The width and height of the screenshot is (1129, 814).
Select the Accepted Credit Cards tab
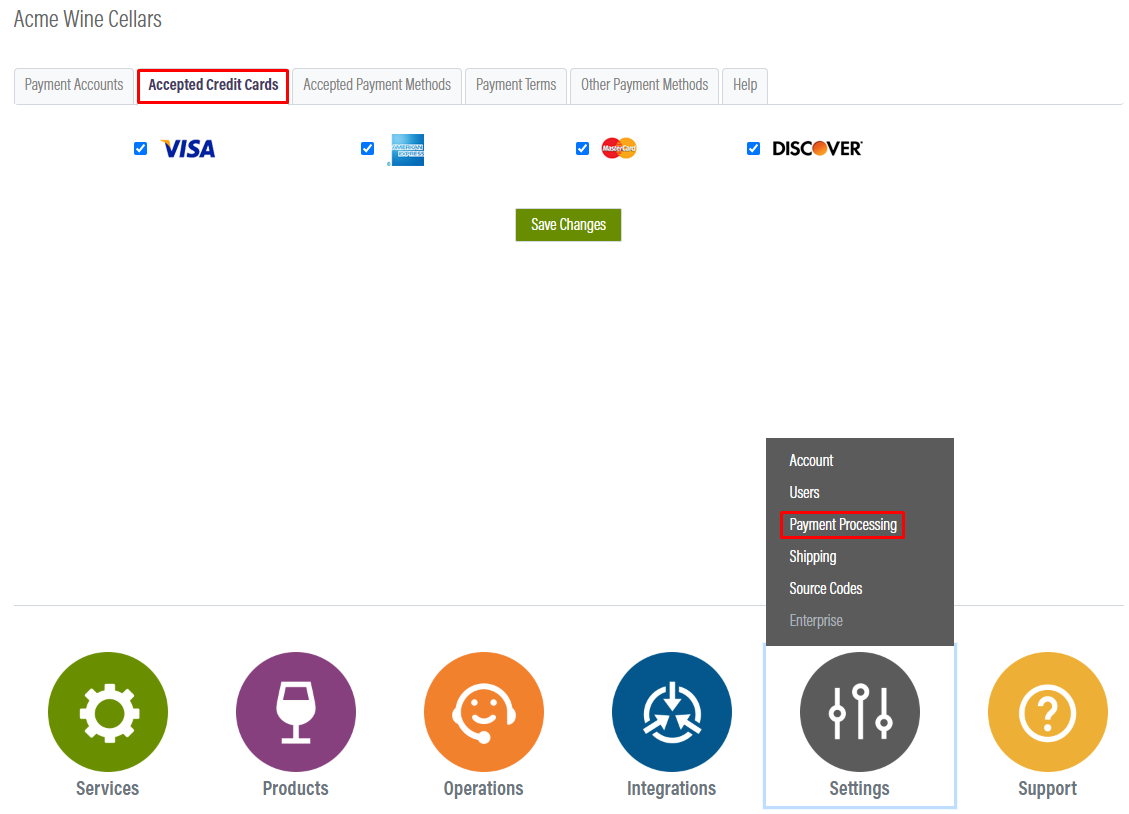[213, 86]
